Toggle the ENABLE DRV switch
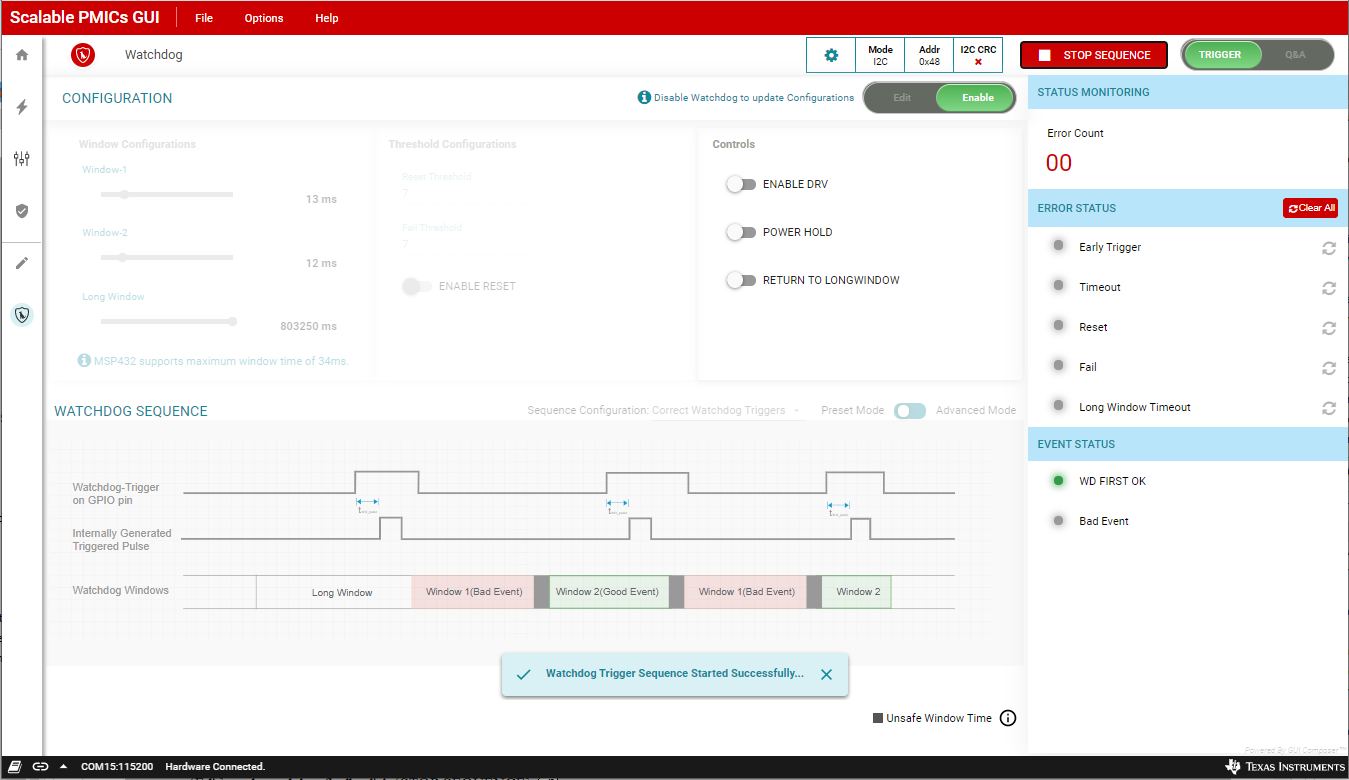The width and height of the screenshot is (1349, 780). [741, 184]
